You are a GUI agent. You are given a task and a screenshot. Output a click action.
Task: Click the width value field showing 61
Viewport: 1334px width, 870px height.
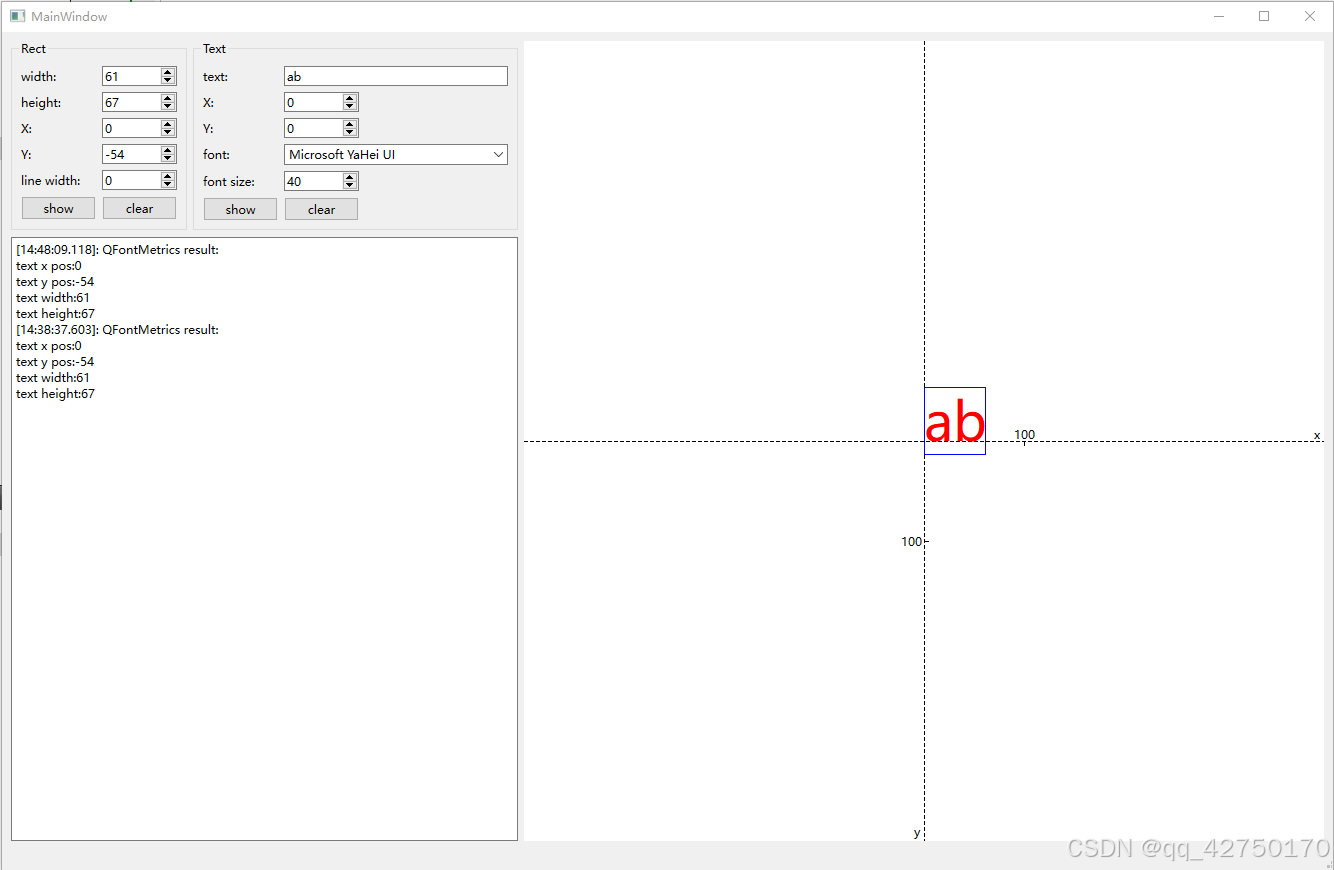coord(130,76)
